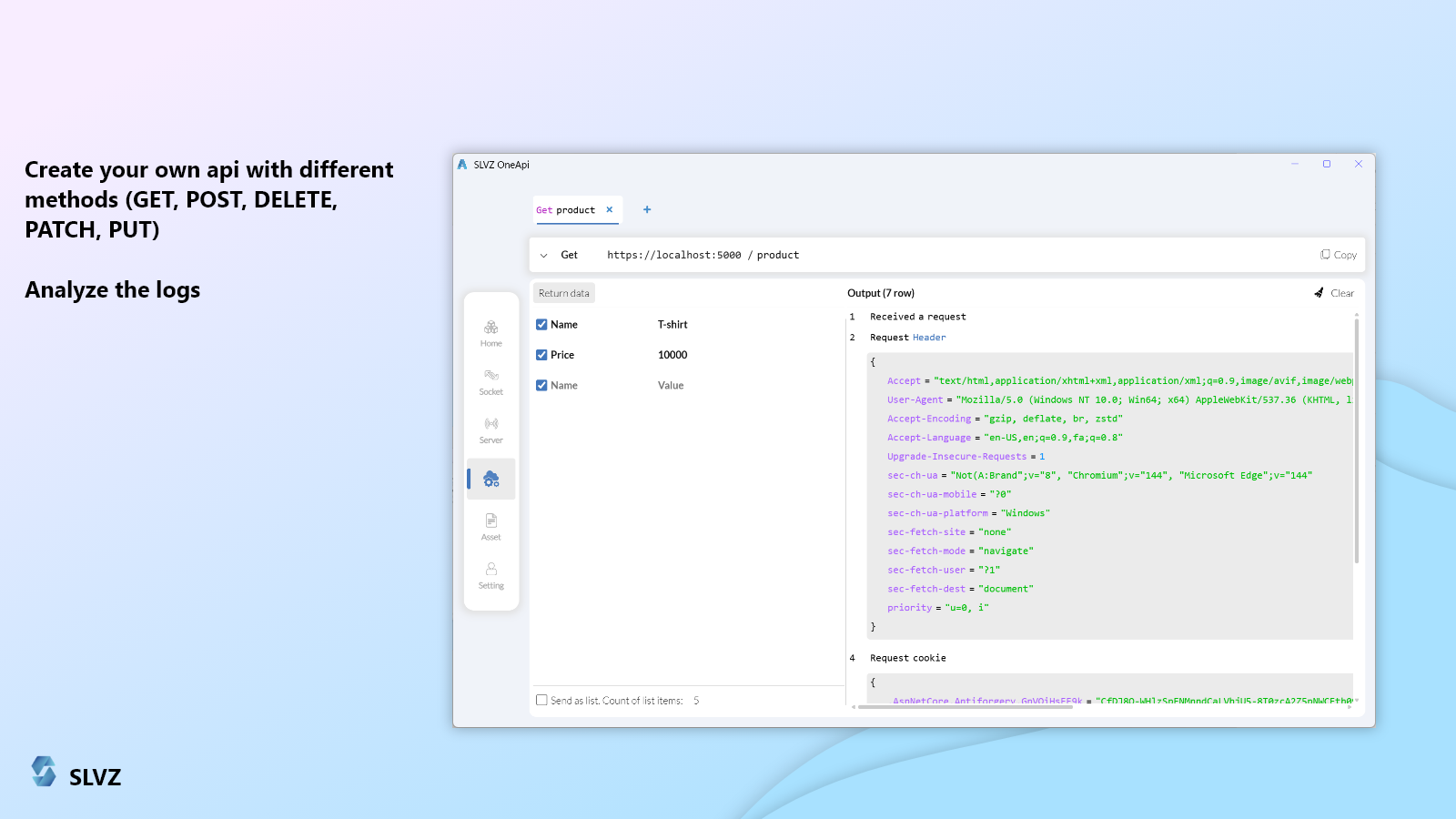Click the output horizontal scrollbar
Viewport: 1456px width, 819px height.
pyautogui.click(x=965, y=707)
